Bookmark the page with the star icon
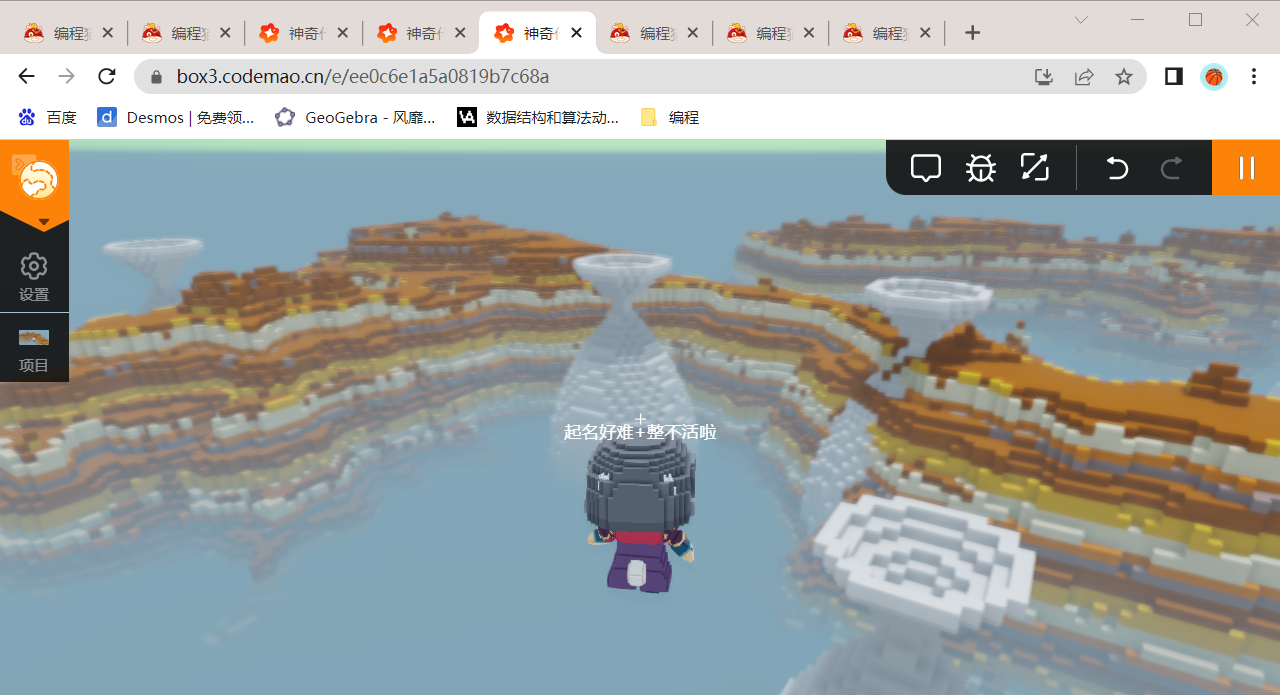Screen dimensions: 1280x695 (1124, 77)
